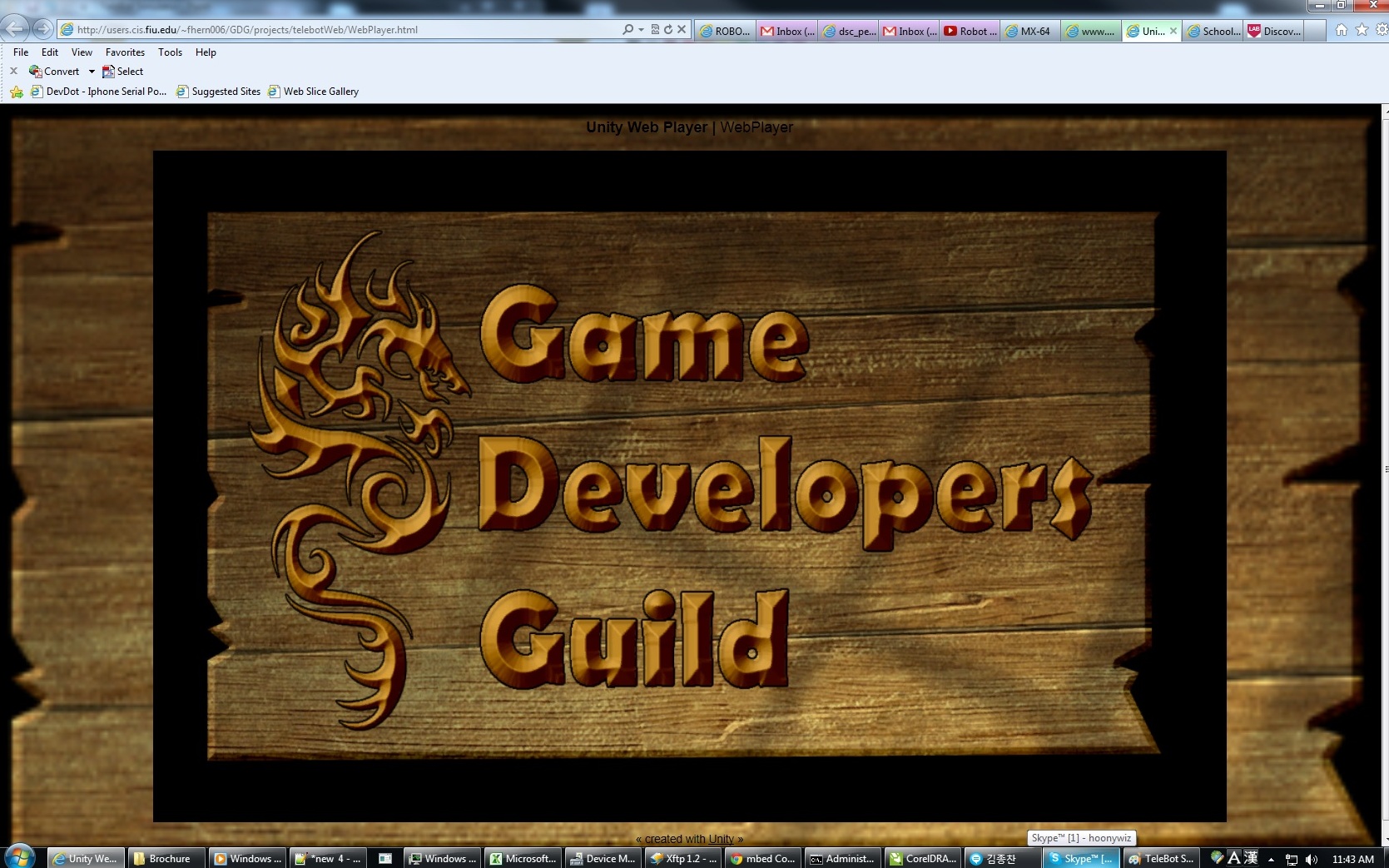The width and height of the screenshot is (1389, 868).
Task: Click the browser Forward arrow button
Action: pos(42,29)
